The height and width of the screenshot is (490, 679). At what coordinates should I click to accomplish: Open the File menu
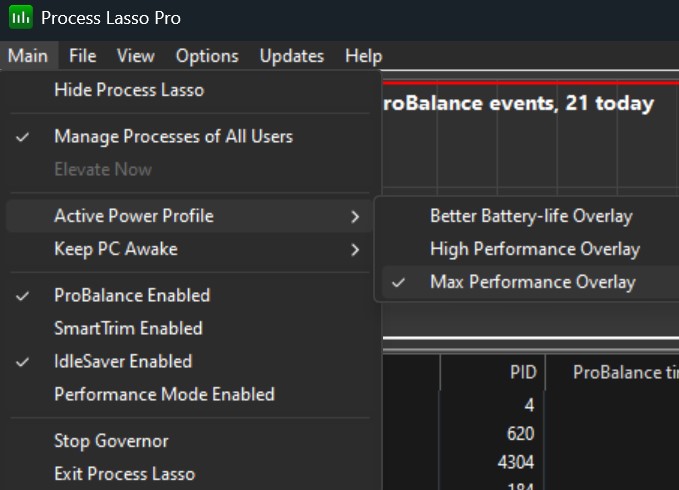pyautogui.click(x=82, y=56)
